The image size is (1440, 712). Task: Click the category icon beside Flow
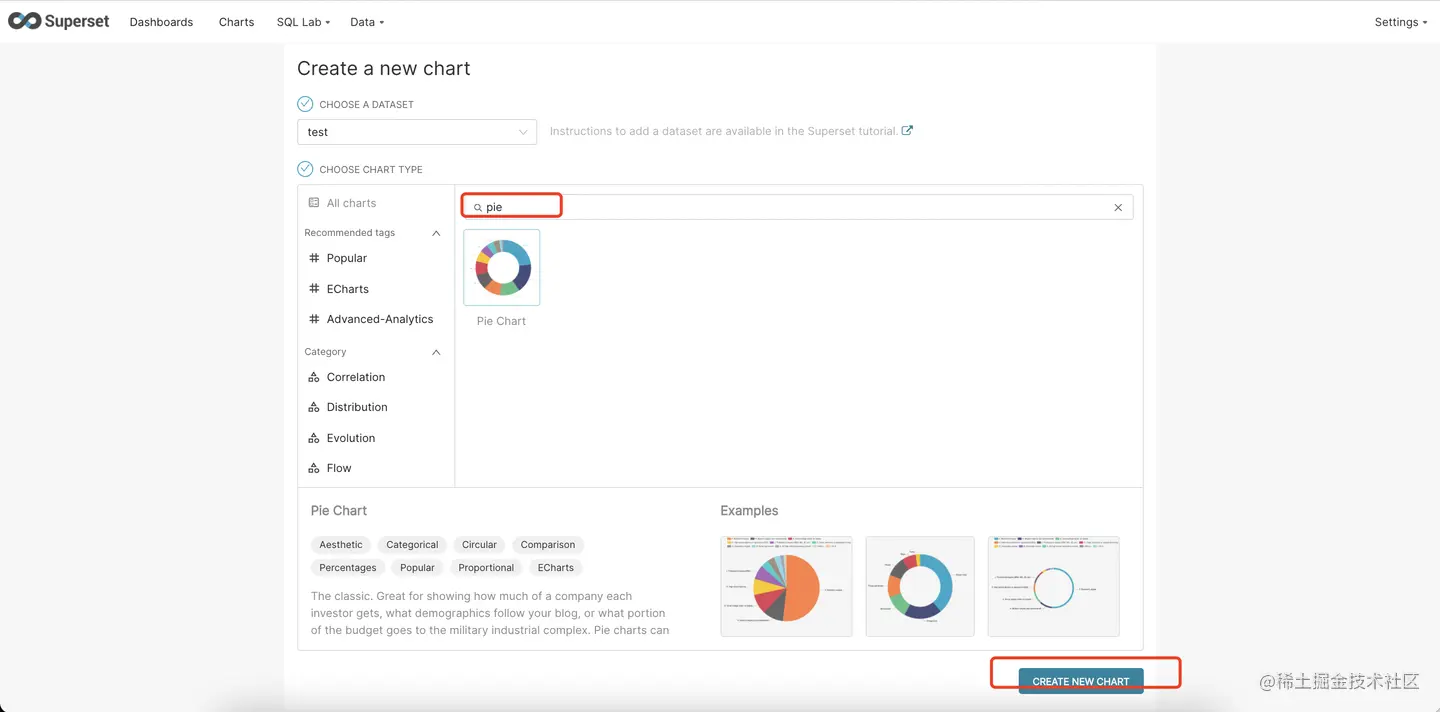point(314,468)
